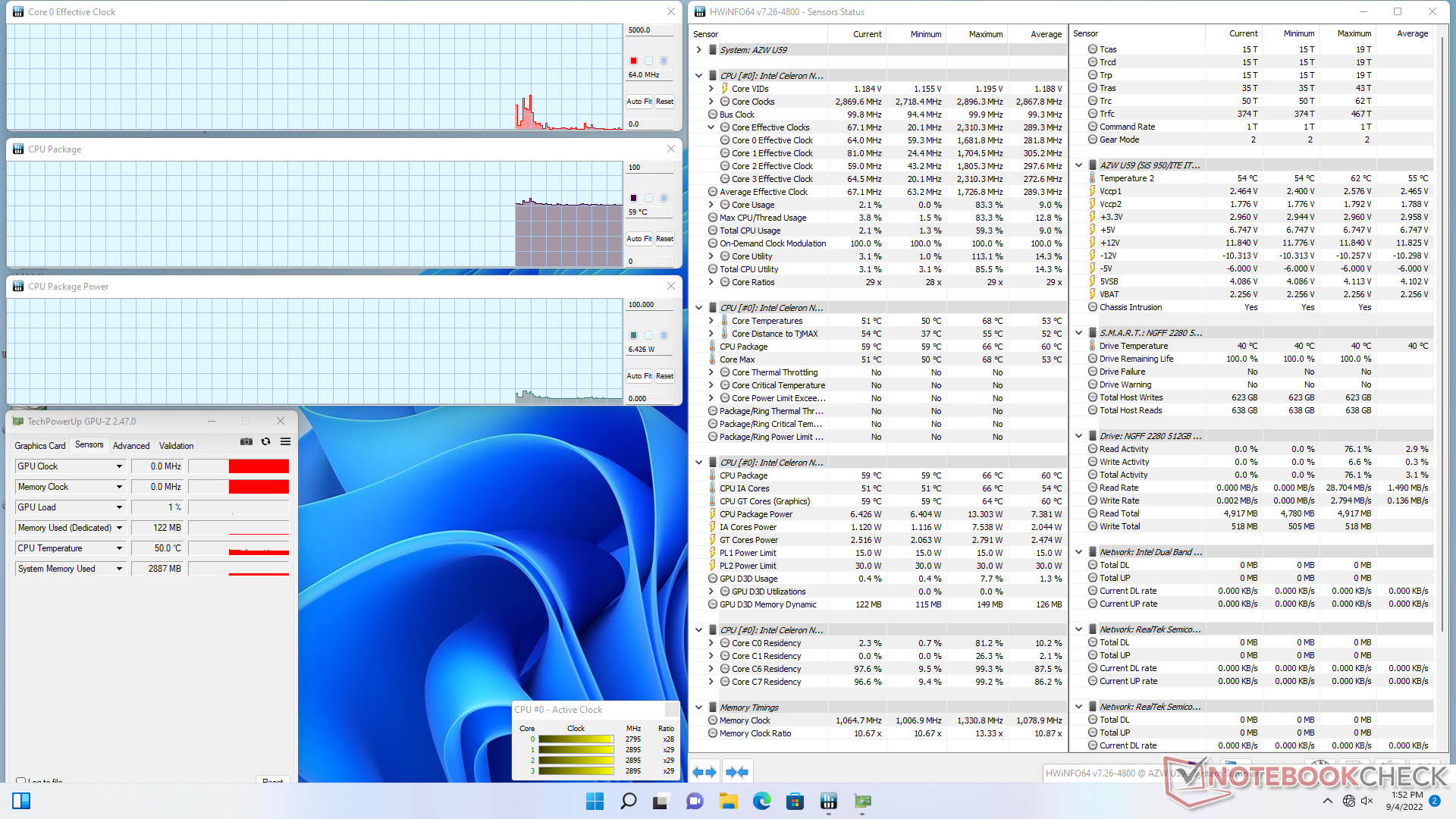Click the GPU-Z taskbar icon
This screenshot has width=1456, height=819.
[x=862, y=801]
